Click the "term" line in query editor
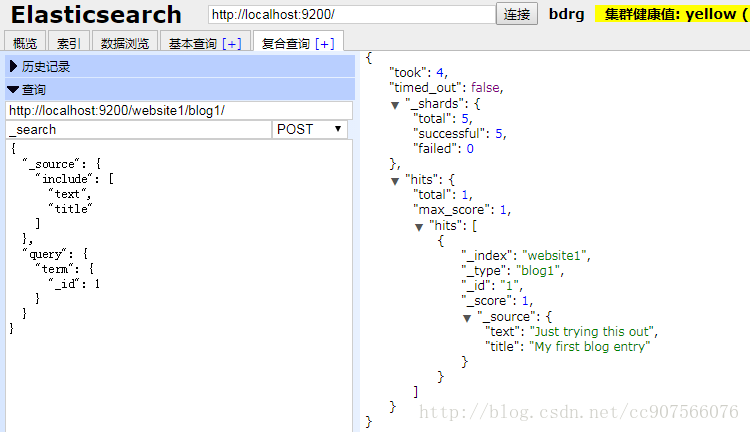The width and height of the screenshot is (750, 432). coord(65,269)
